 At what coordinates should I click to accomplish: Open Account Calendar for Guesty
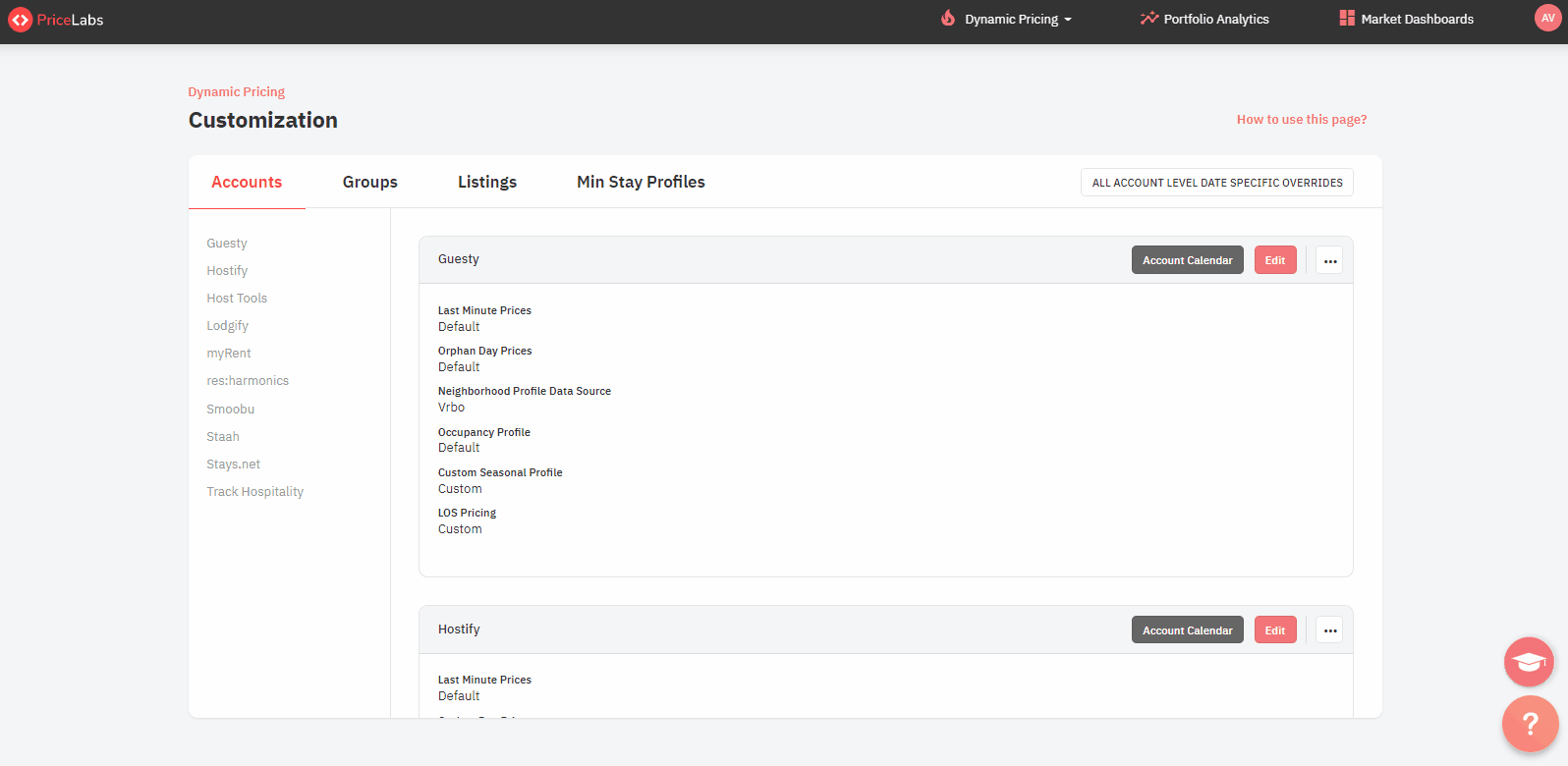[x=1188, y=260]
